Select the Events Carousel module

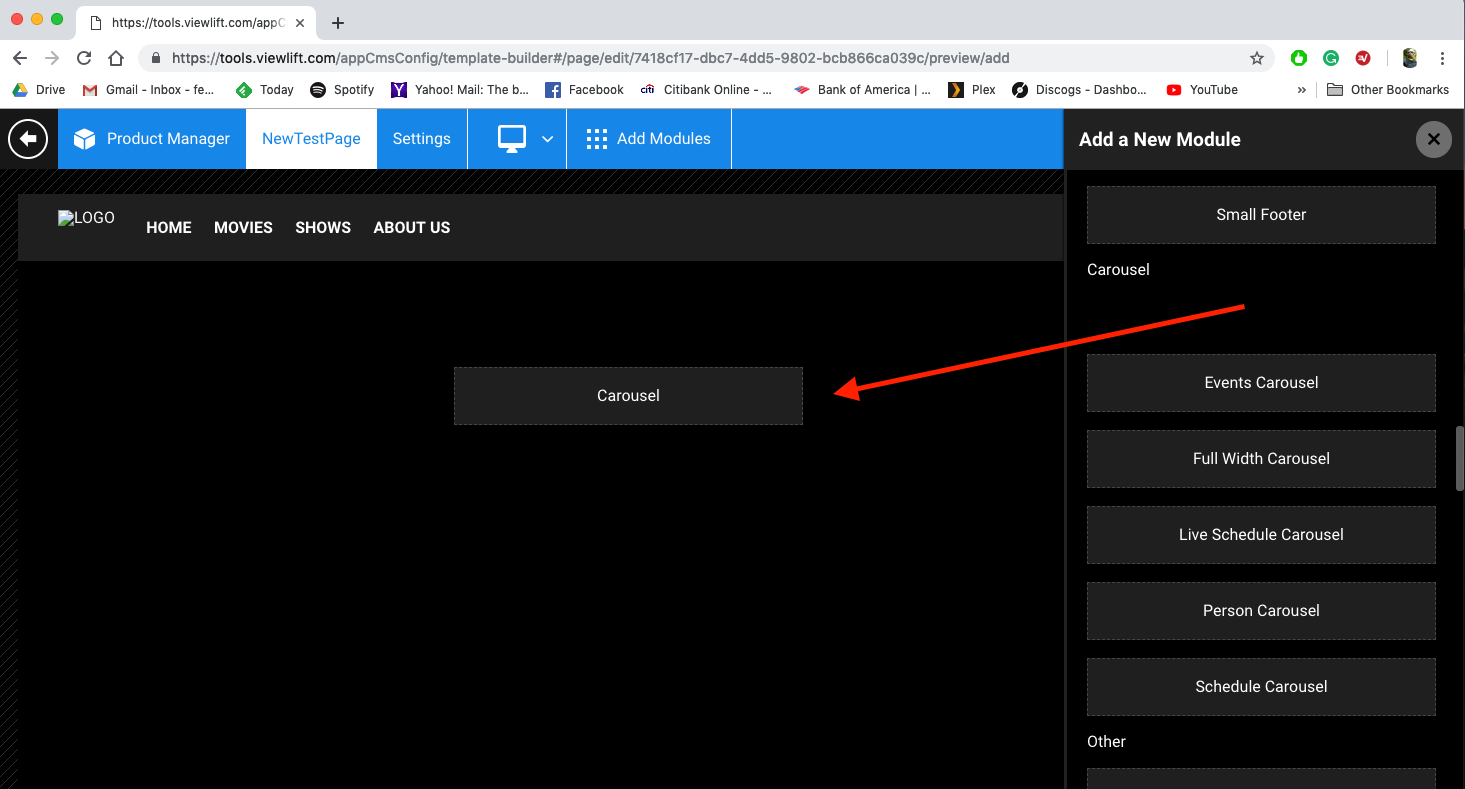(1261, 383)
